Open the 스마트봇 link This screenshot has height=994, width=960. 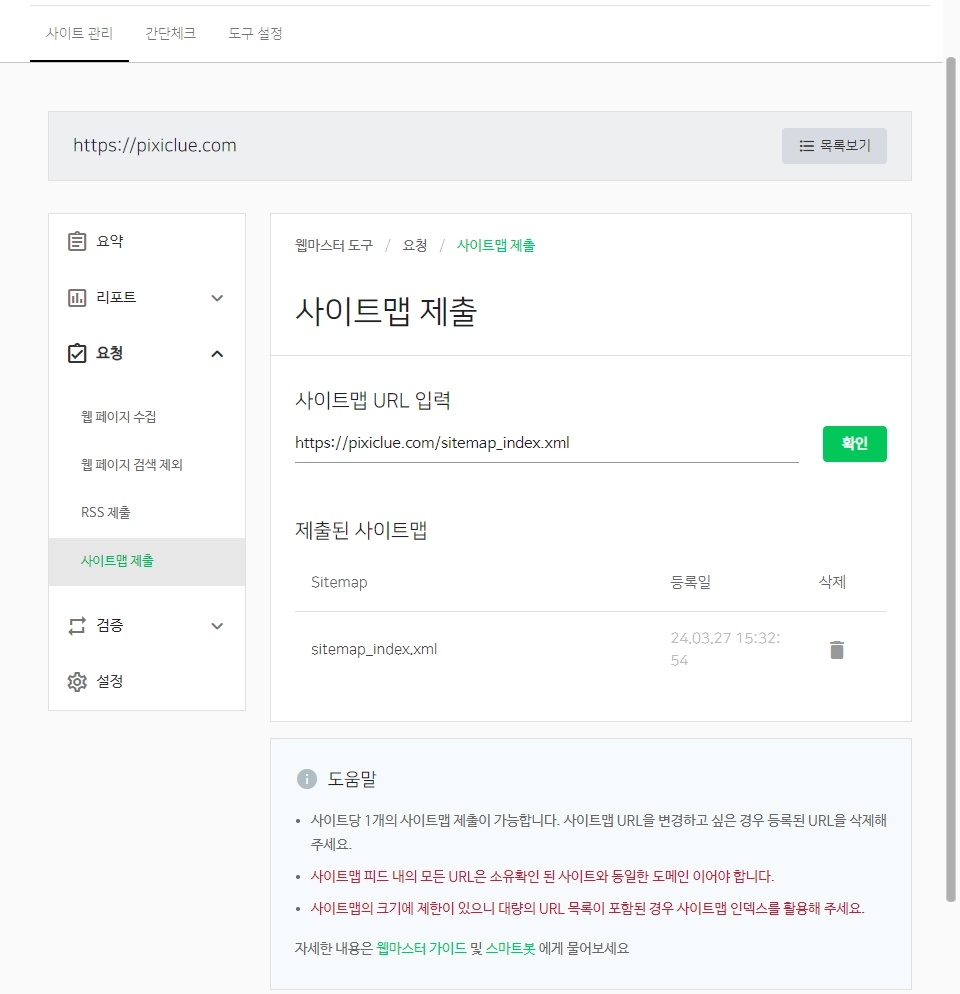point(510,948)
